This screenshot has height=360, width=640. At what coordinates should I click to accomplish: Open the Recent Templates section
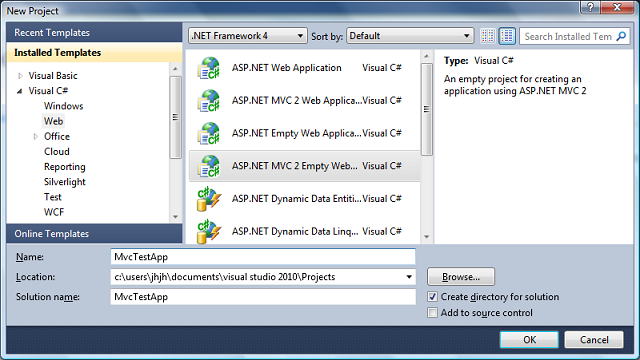pos(94,33)
